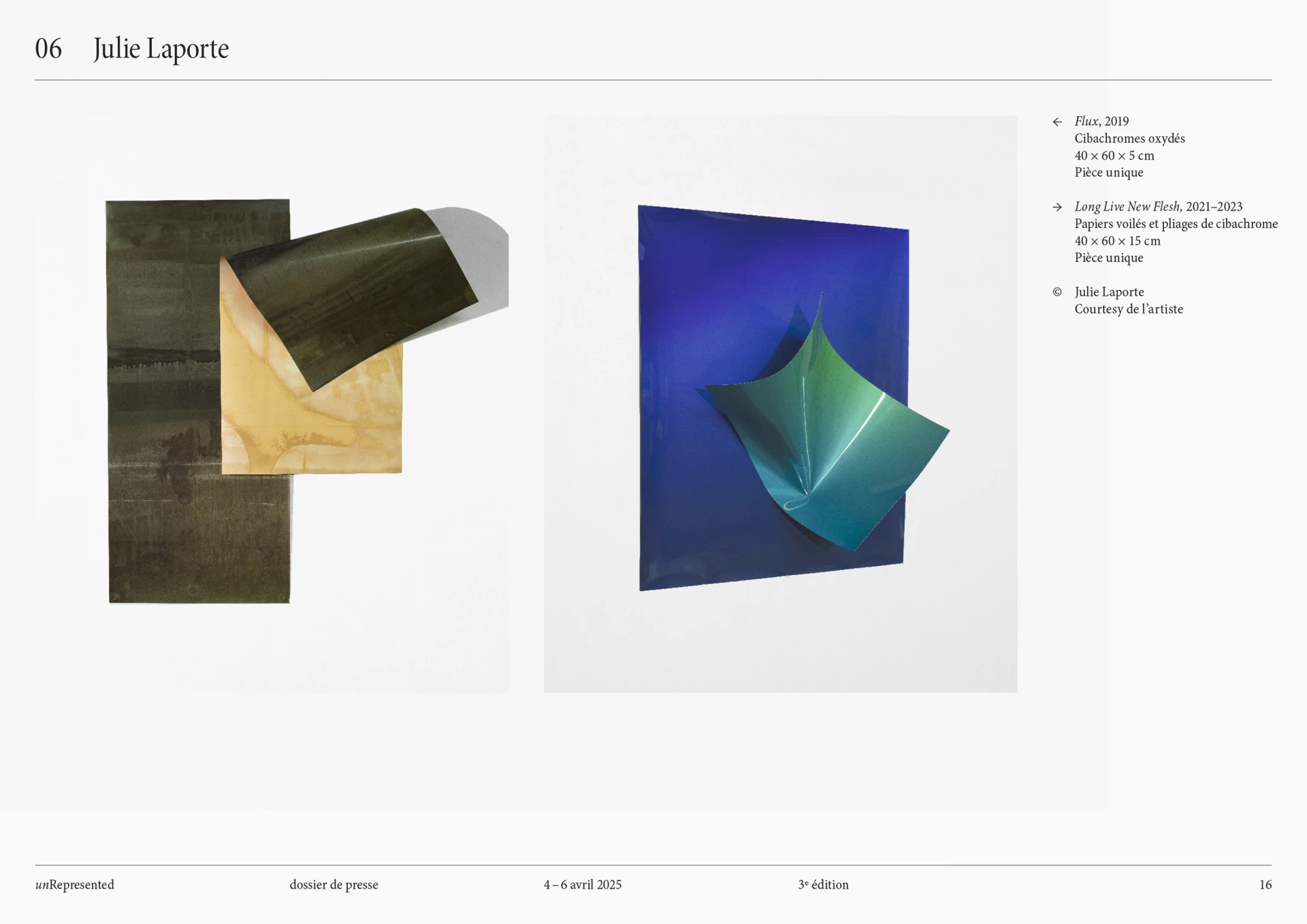1307x924 pixels.
Task: Click the Cibachromes oxydés caption line
Action: tap(1129, 138)
